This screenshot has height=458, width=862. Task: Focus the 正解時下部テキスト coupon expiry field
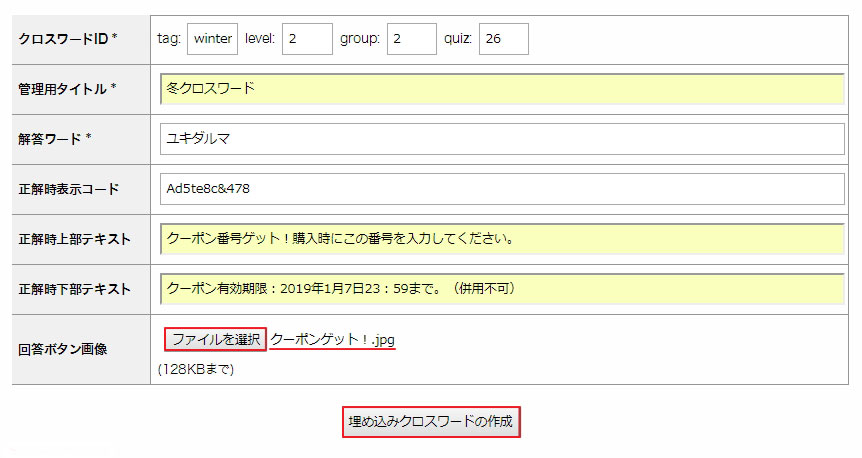click(502, 289)
